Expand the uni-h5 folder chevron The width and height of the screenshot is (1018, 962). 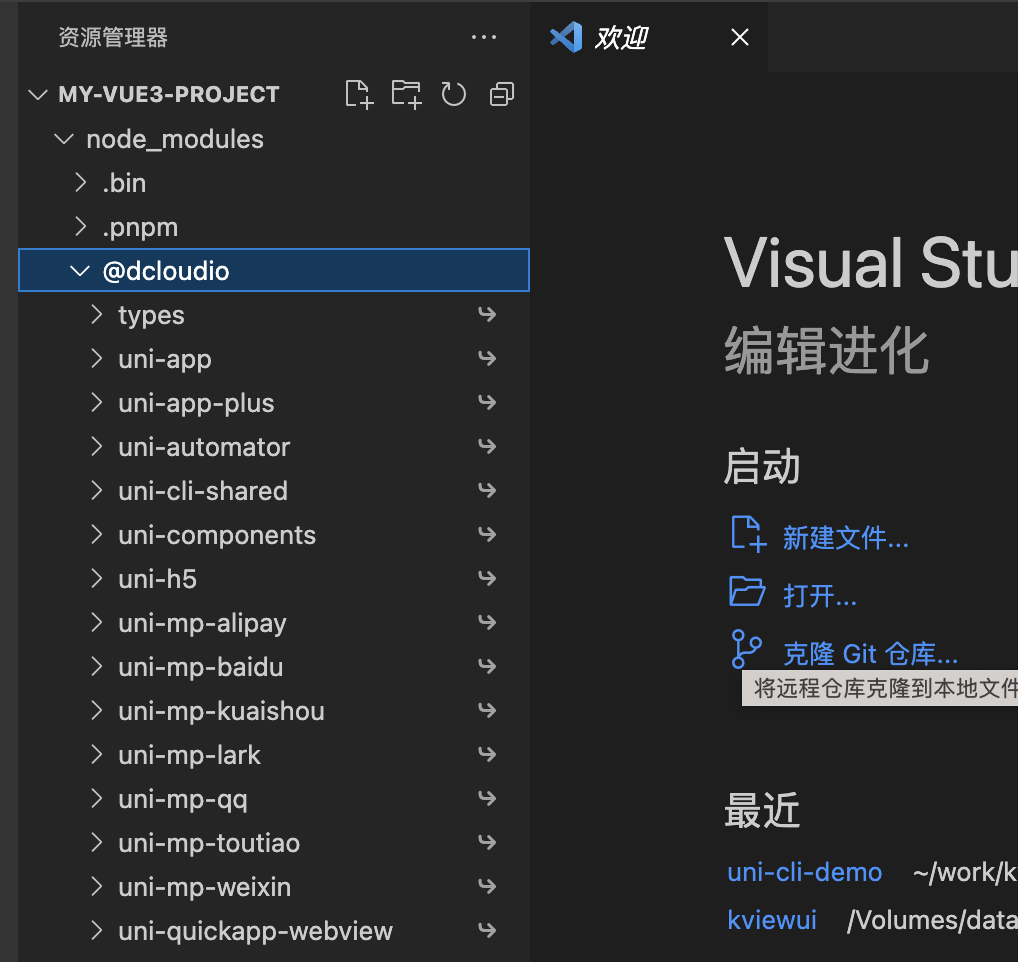coord(97,579)
